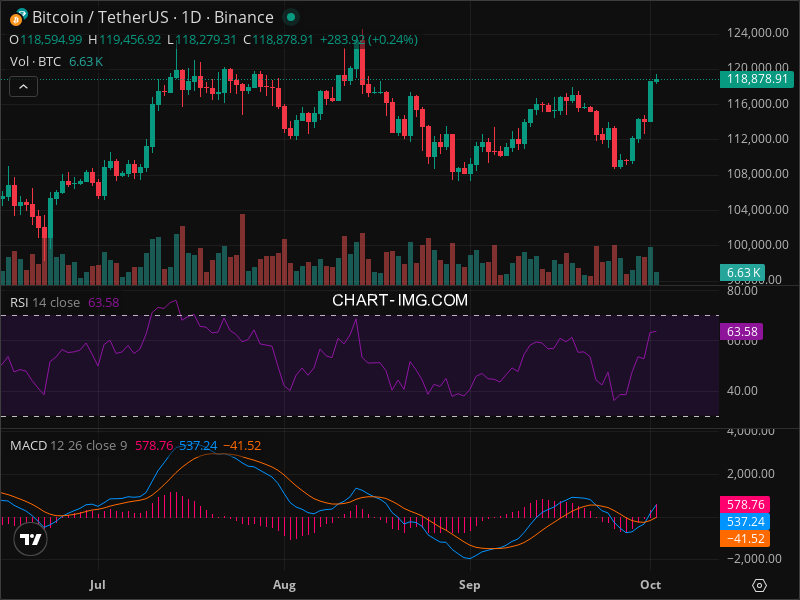Click the orange signal value tag −41.52
800x600 pixels.
tap(742, 538)
